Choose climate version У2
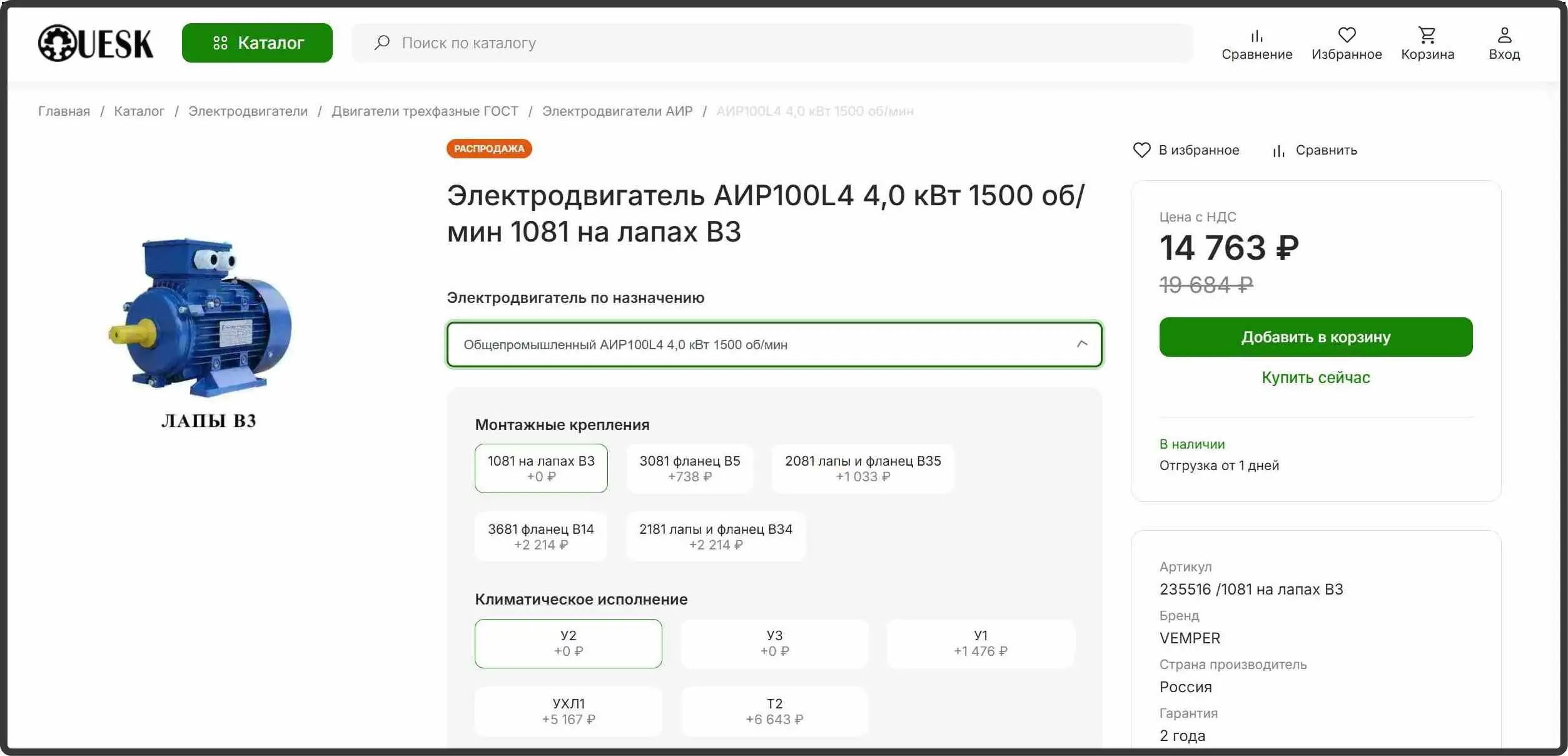1568x756 pixels. tap(569, 643)
